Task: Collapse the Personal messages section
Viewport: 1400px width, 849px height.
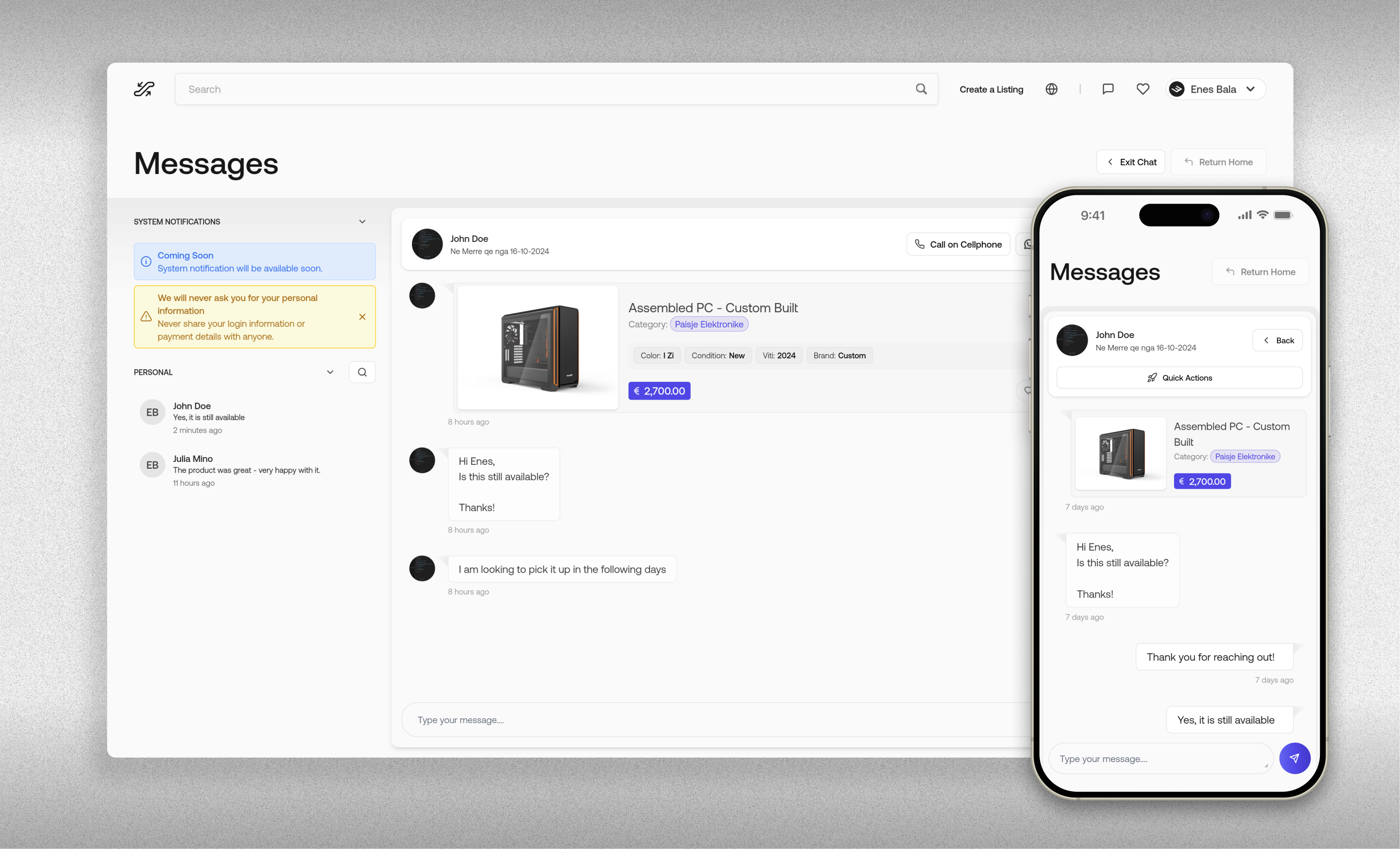Action: pos(331,371)
